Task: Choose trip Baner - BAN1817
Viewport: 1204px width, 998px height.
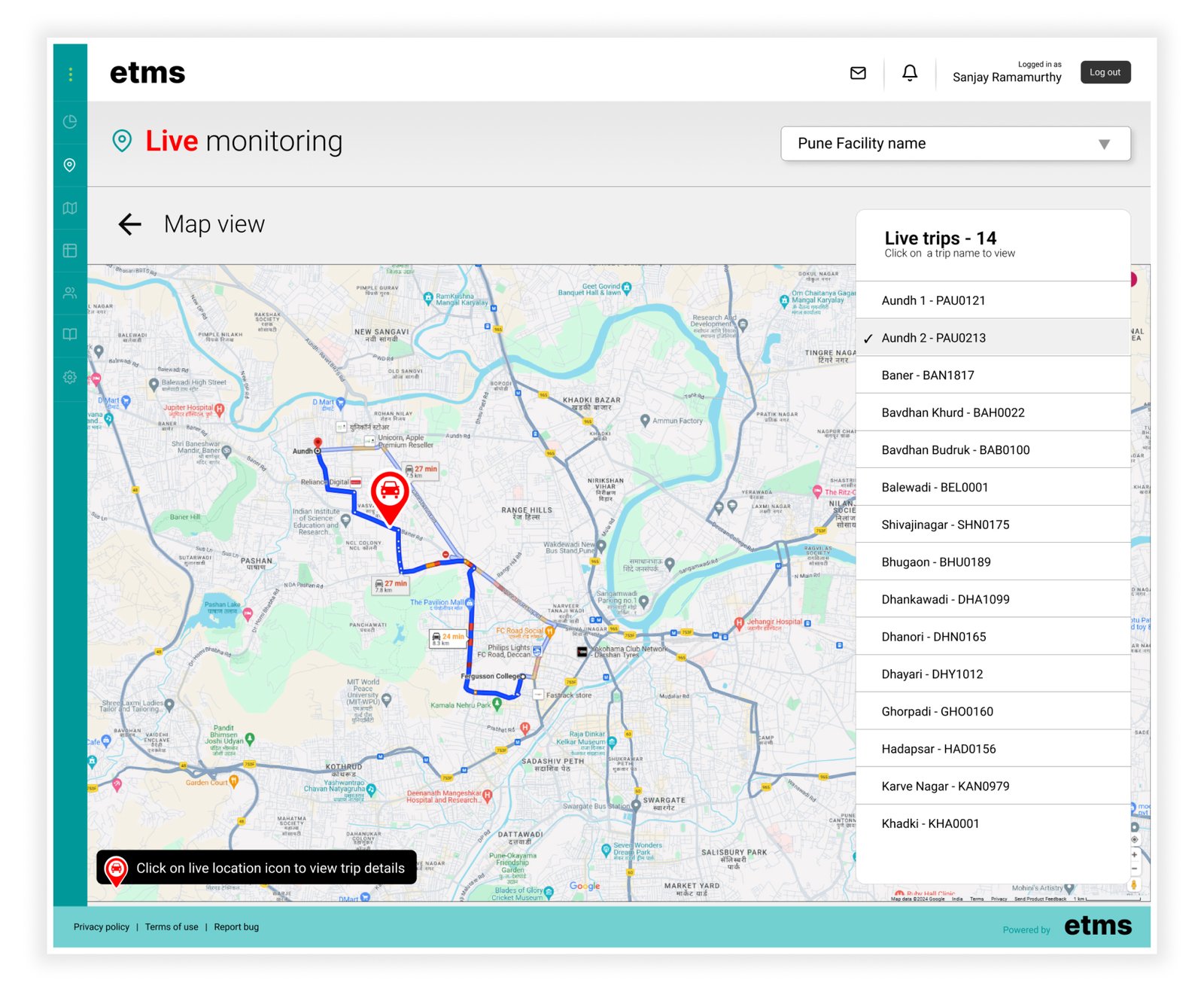Action: 927,375
